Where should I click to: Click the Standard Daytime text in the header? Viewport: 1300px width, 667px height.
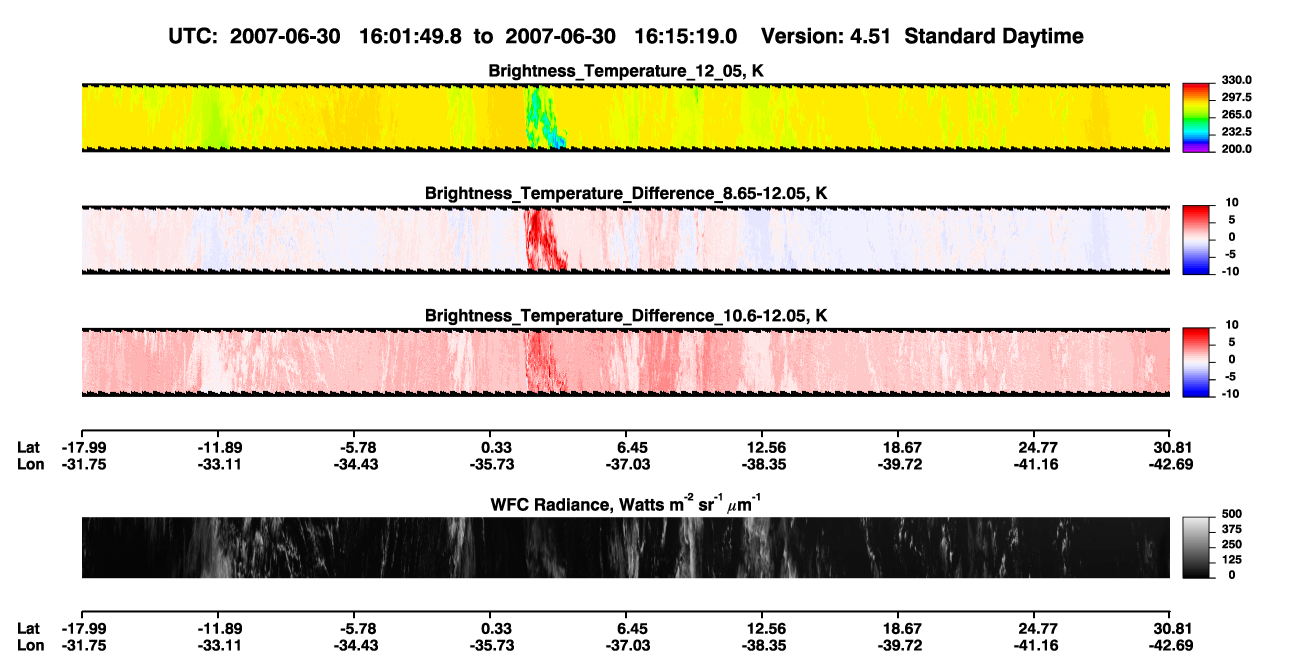point(992,36)
